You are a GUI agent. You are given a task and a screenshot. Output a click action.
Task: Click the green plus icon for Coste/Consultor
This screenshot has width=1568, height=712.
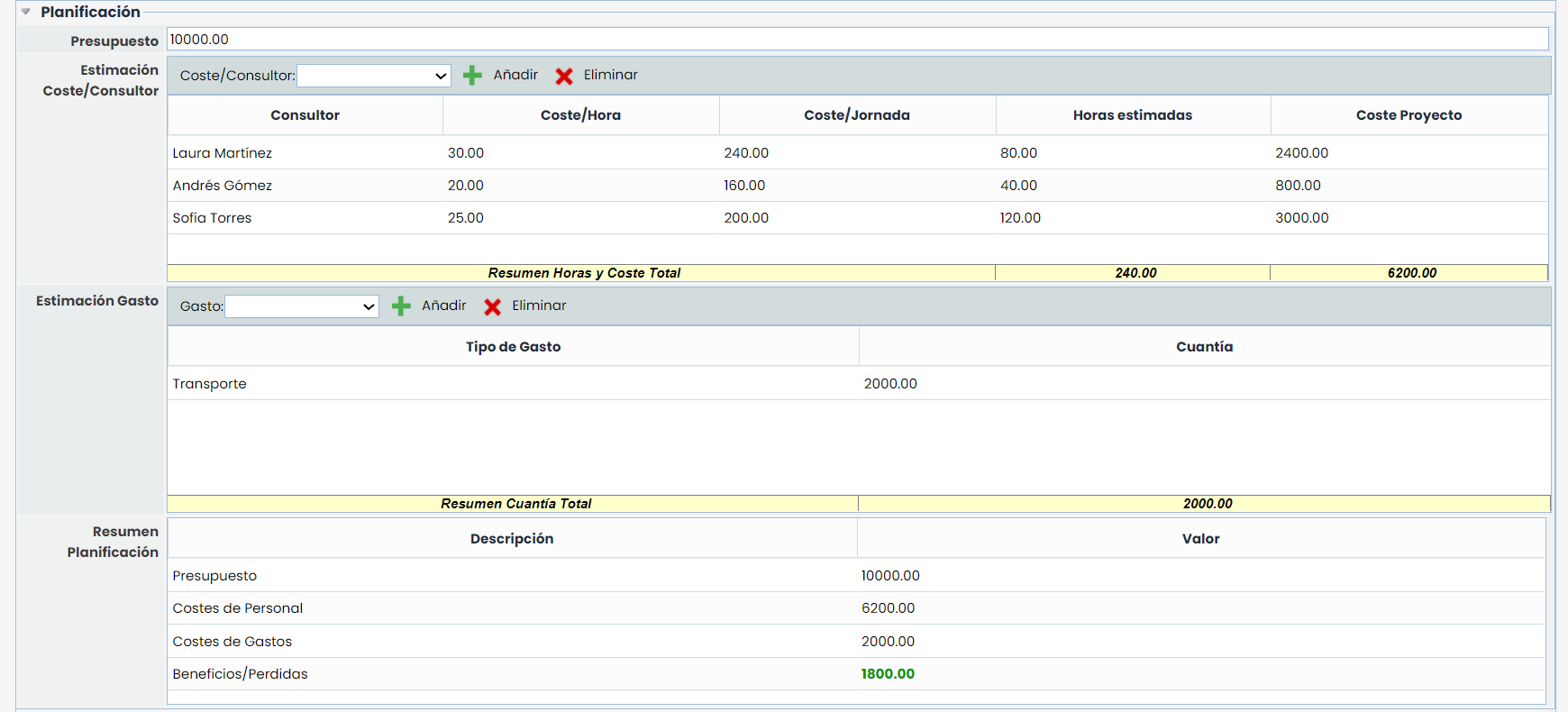tap(472, 76)
